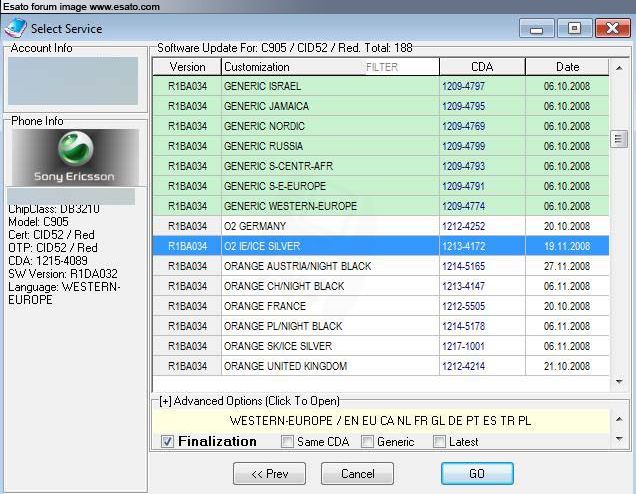This screenshot has height=494, width=636.
Task: Select the GENERIC NORDIC row
Action: (381, 126)
